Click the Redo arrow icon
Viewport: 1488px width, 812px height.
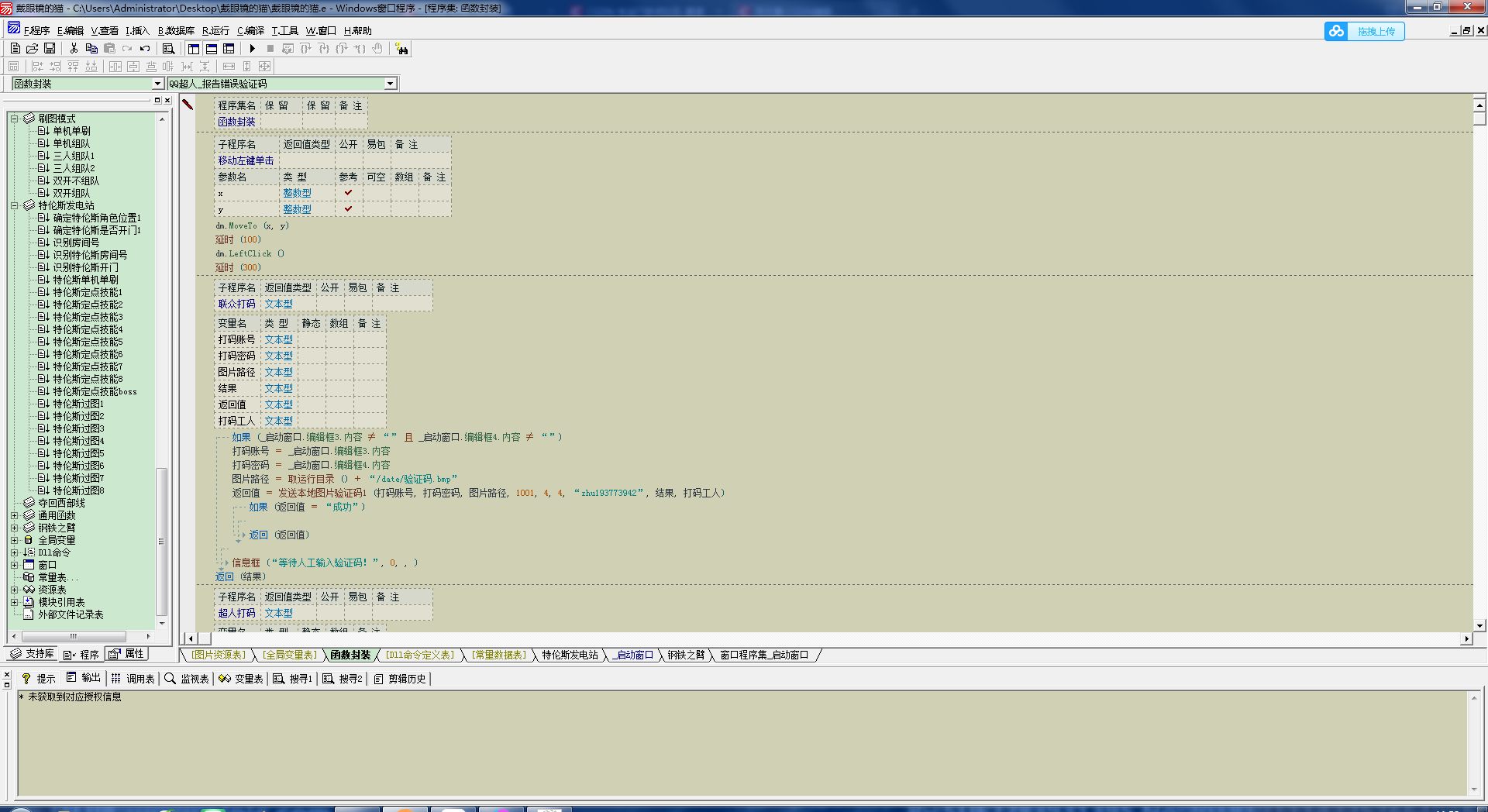click(127, 48)
